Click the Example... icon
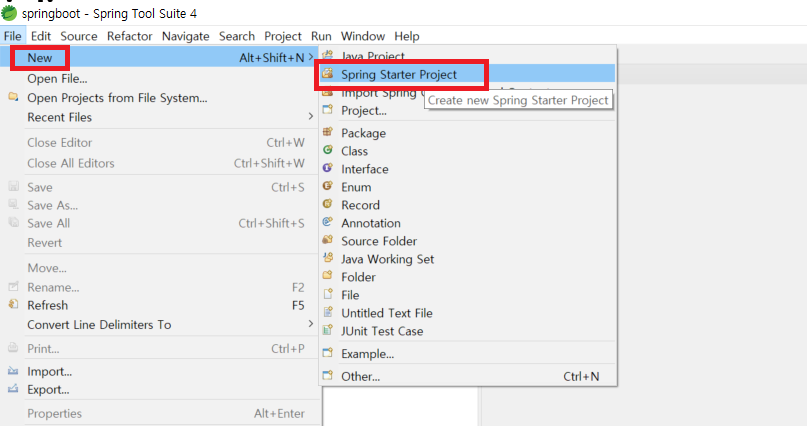Viewport: 807px width, 426px height. point(327,353)
